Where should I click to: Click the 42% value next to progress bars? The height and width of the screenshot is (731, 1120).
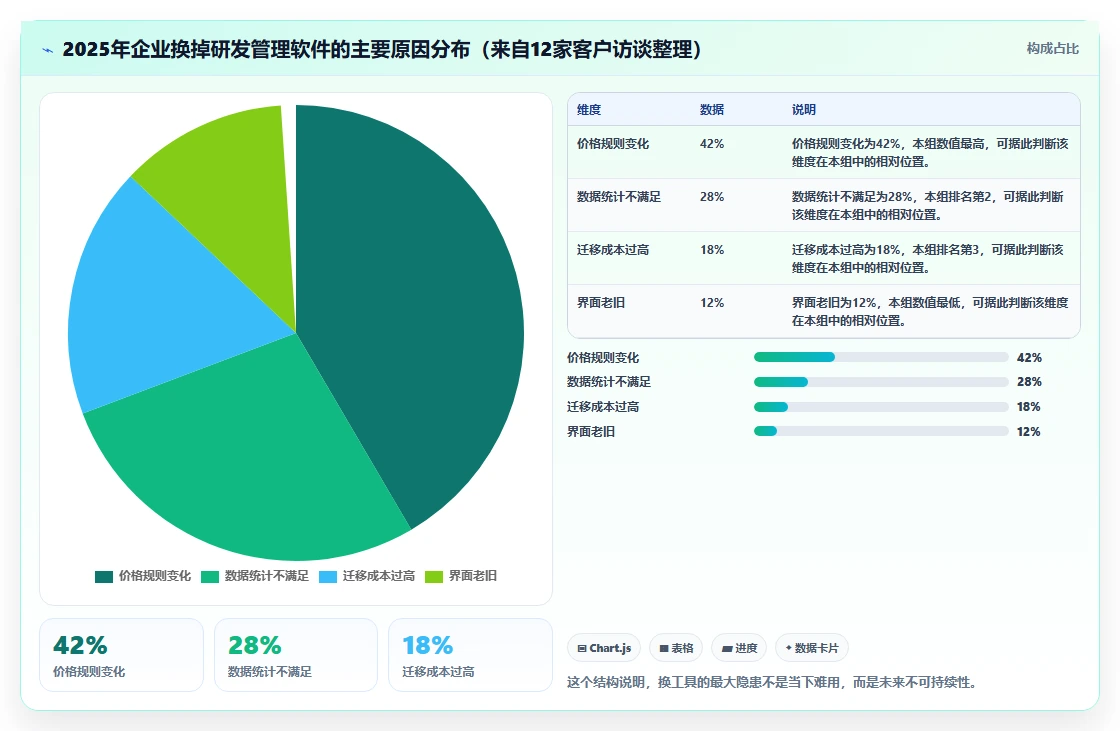(x=1029, y=357)
